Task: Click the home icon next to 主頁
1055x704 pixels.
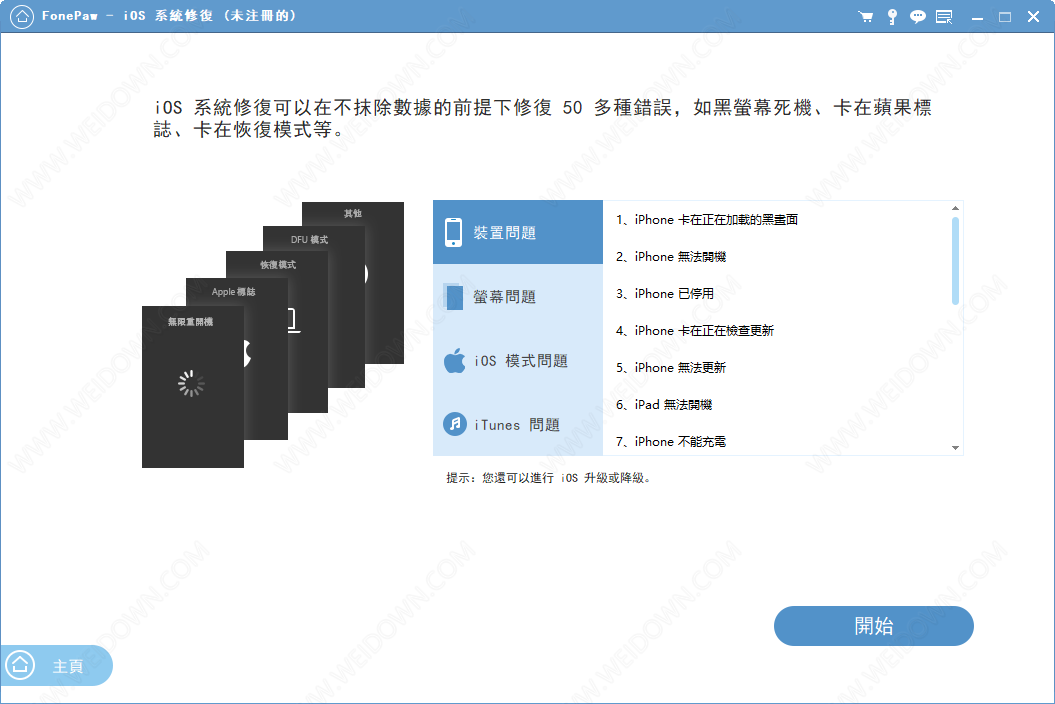Action: 20,666
